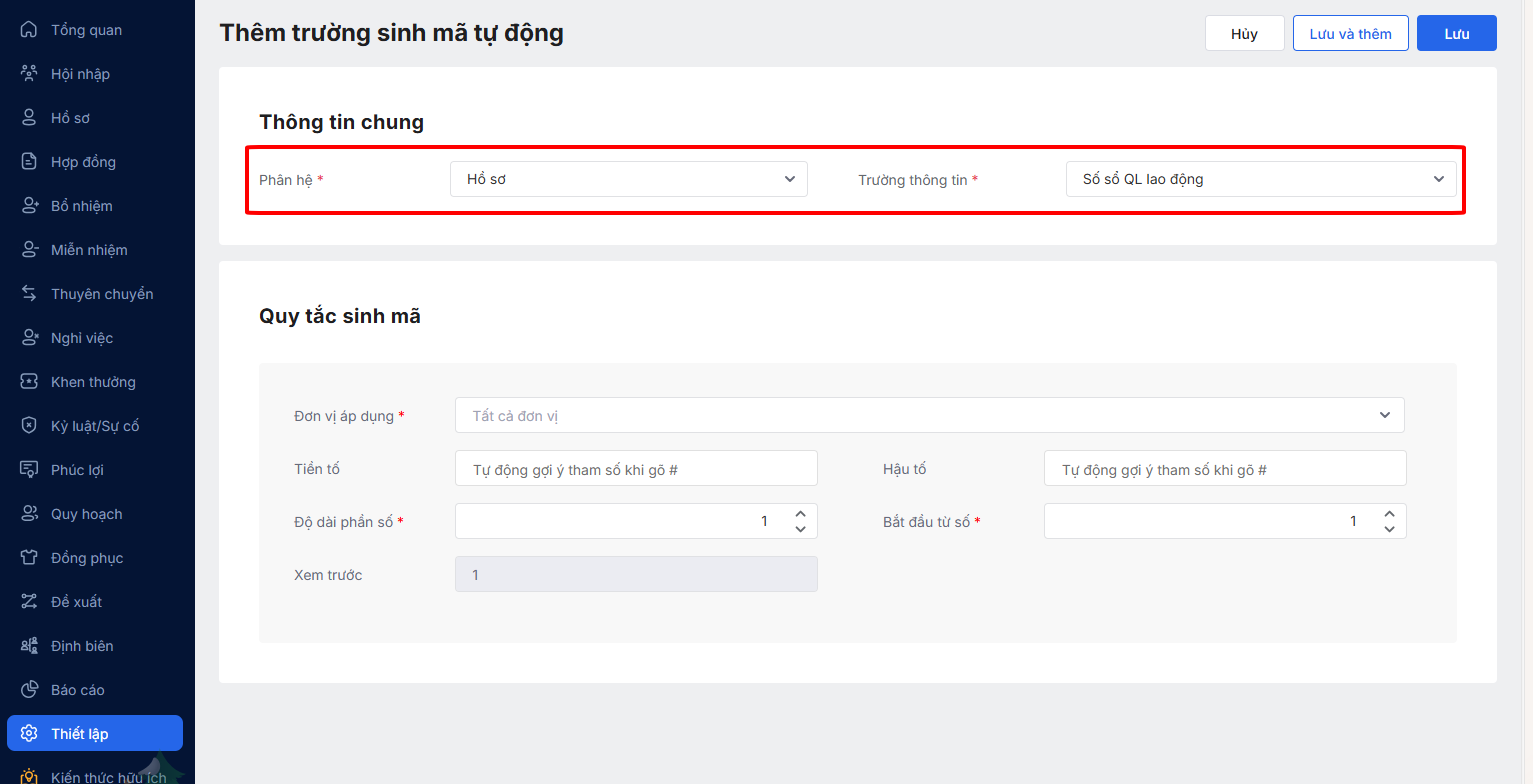1533x784 pixels.
Task: Go to Quy hoạch menu item
Action: (x=86, y=514)
